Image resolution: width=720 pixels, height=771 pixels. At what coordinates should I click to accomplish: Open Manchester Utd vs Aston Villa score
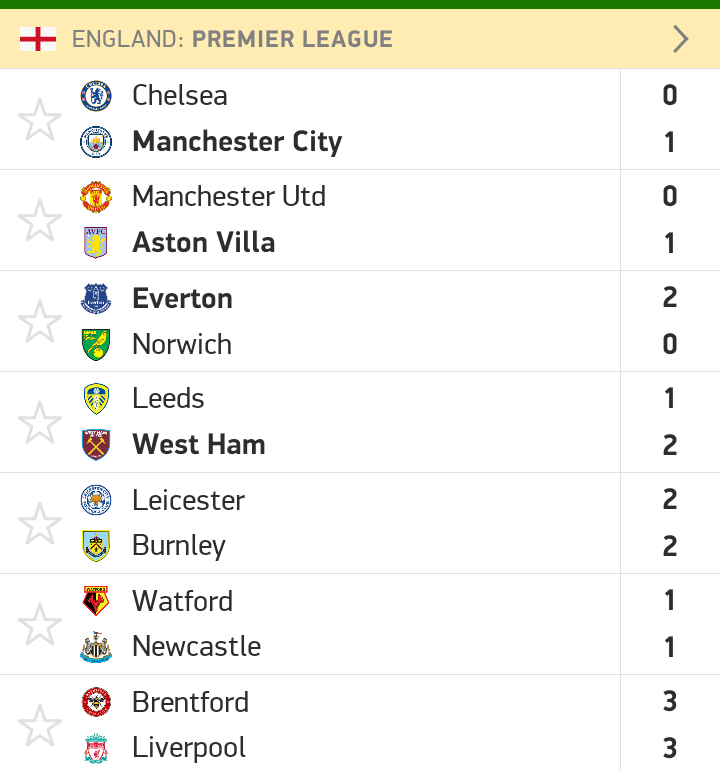[670, 220]
